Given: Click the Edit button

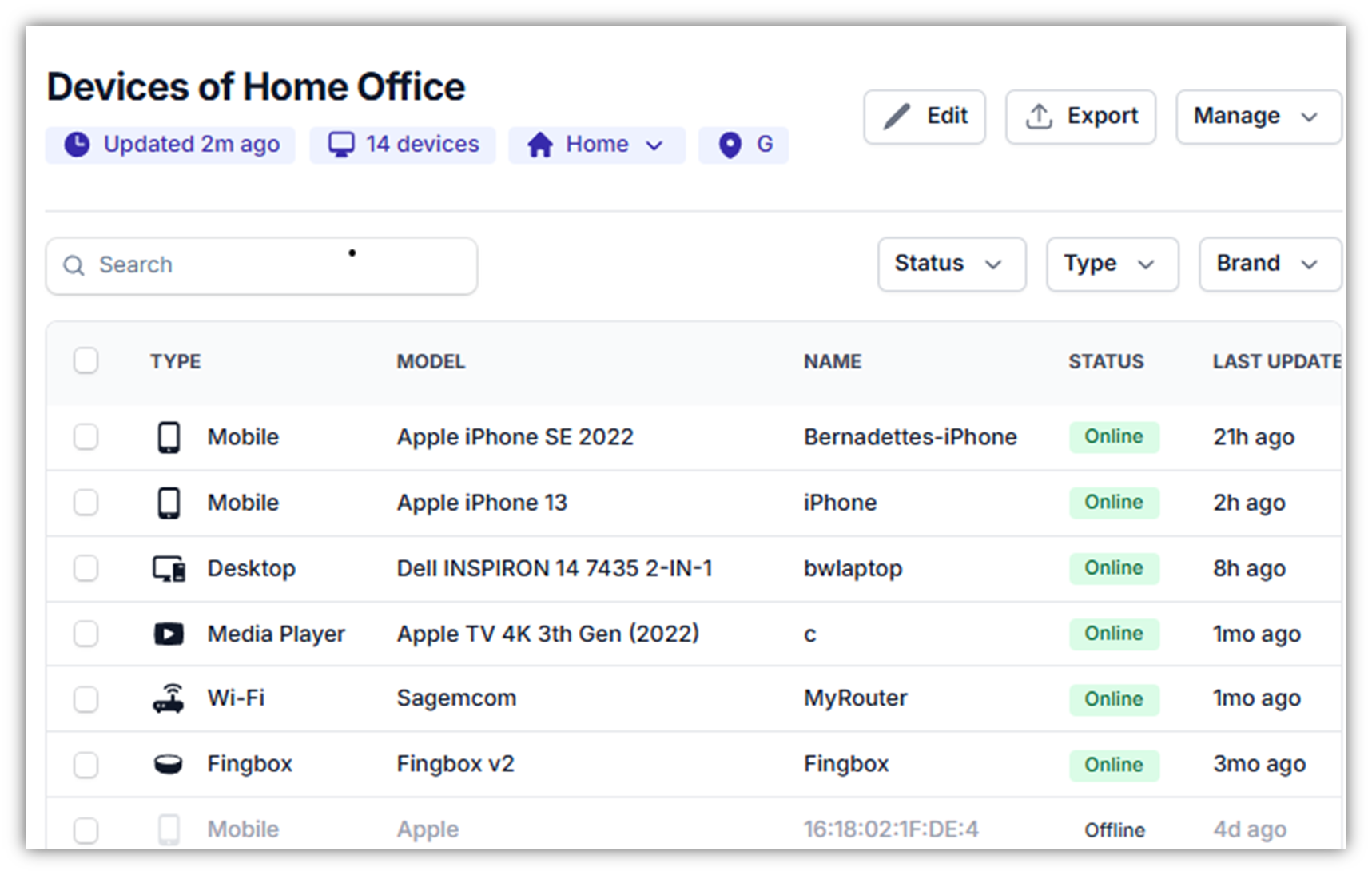Looking at the screenshot, I should [924, 117].
